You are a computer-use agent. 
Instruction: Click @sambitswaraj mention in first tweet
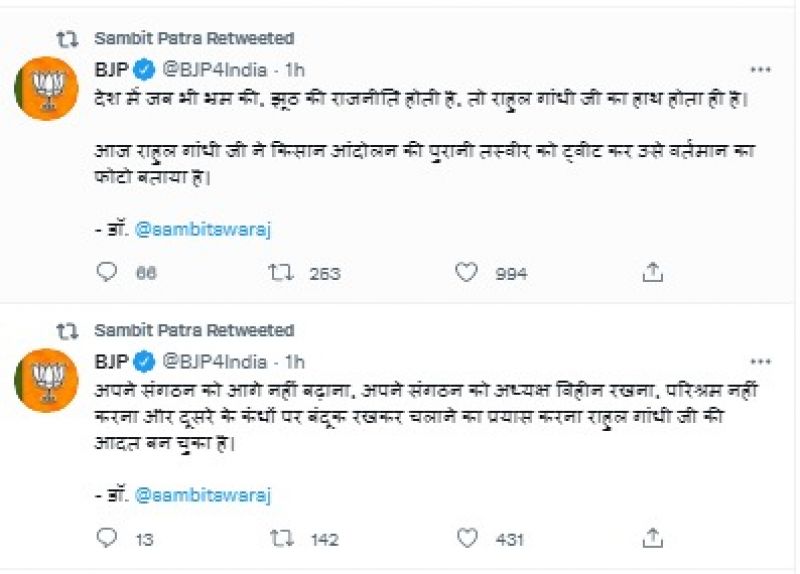pyautogui.click(x=203, y=229)
